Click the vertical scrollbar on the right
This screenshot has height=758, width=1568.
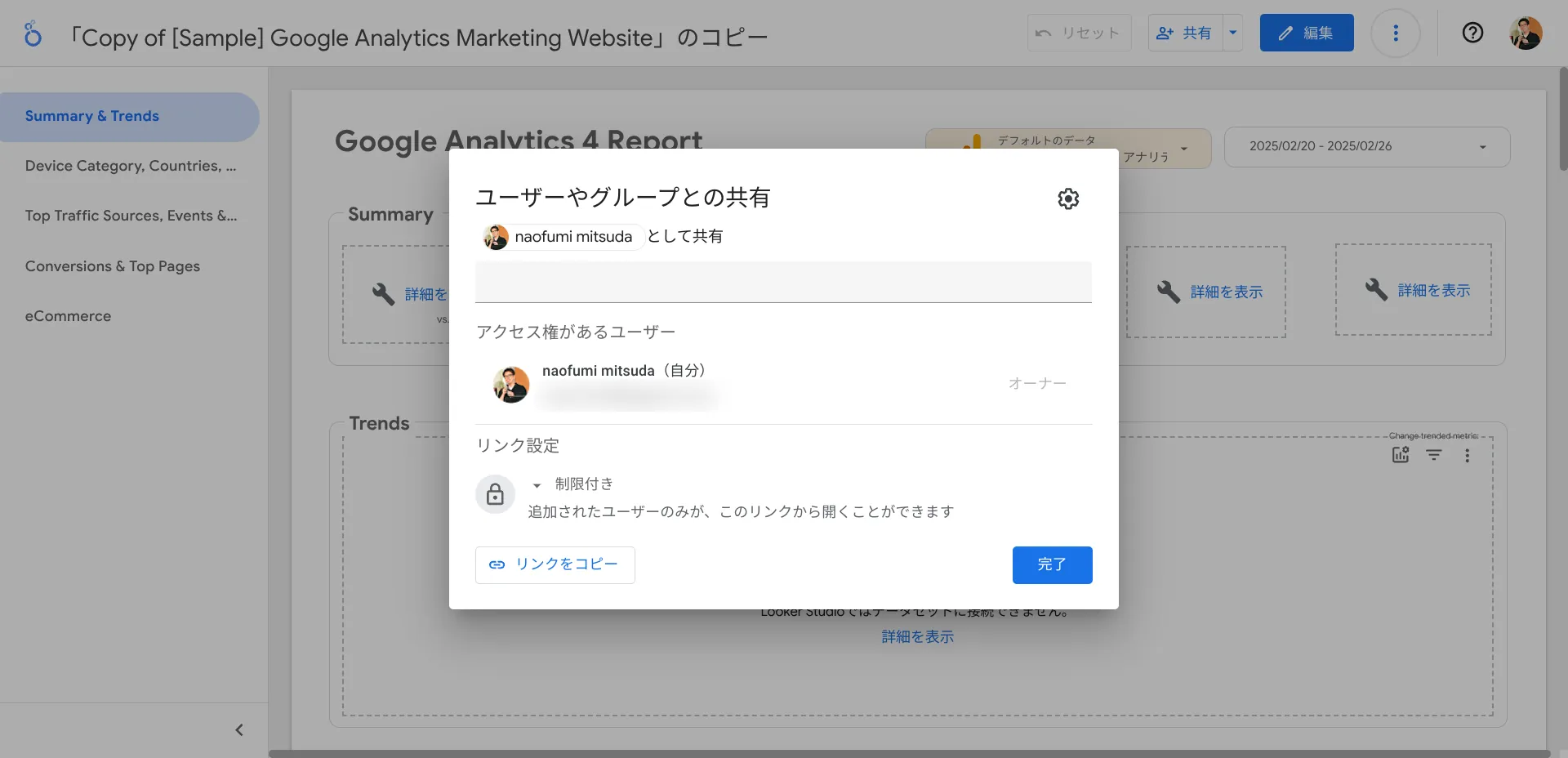point(1563,119)
